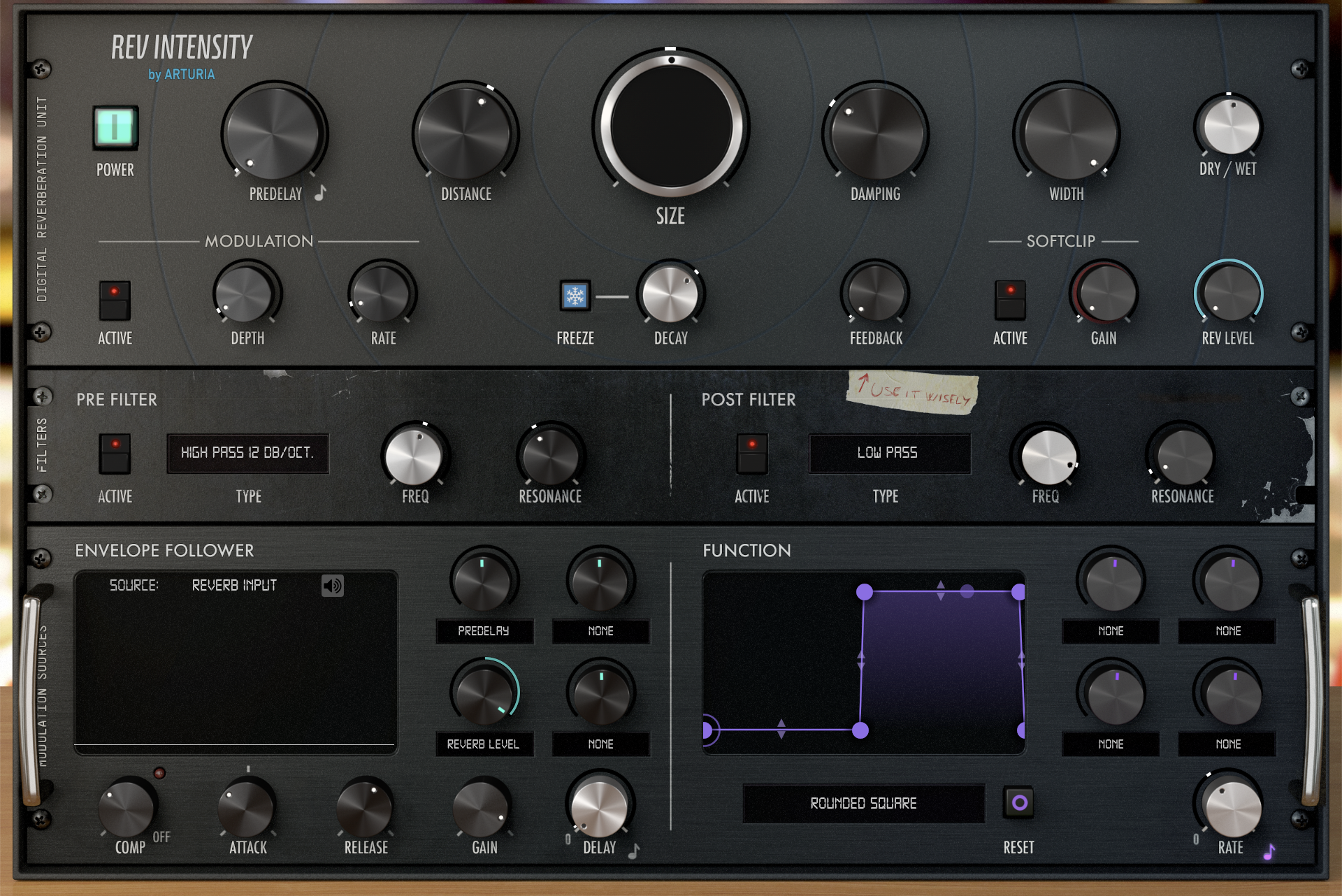Click the Rev Level knob
This screenshot has height=896, width=1342.
(x=1229, y=294)
